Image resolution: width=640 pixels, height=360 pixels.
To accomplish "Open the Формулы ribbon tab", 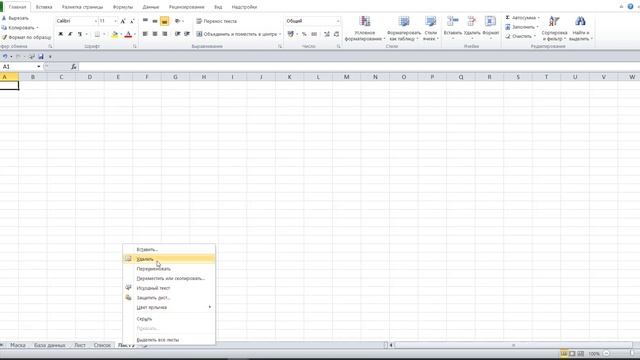I will coord(123,7).
